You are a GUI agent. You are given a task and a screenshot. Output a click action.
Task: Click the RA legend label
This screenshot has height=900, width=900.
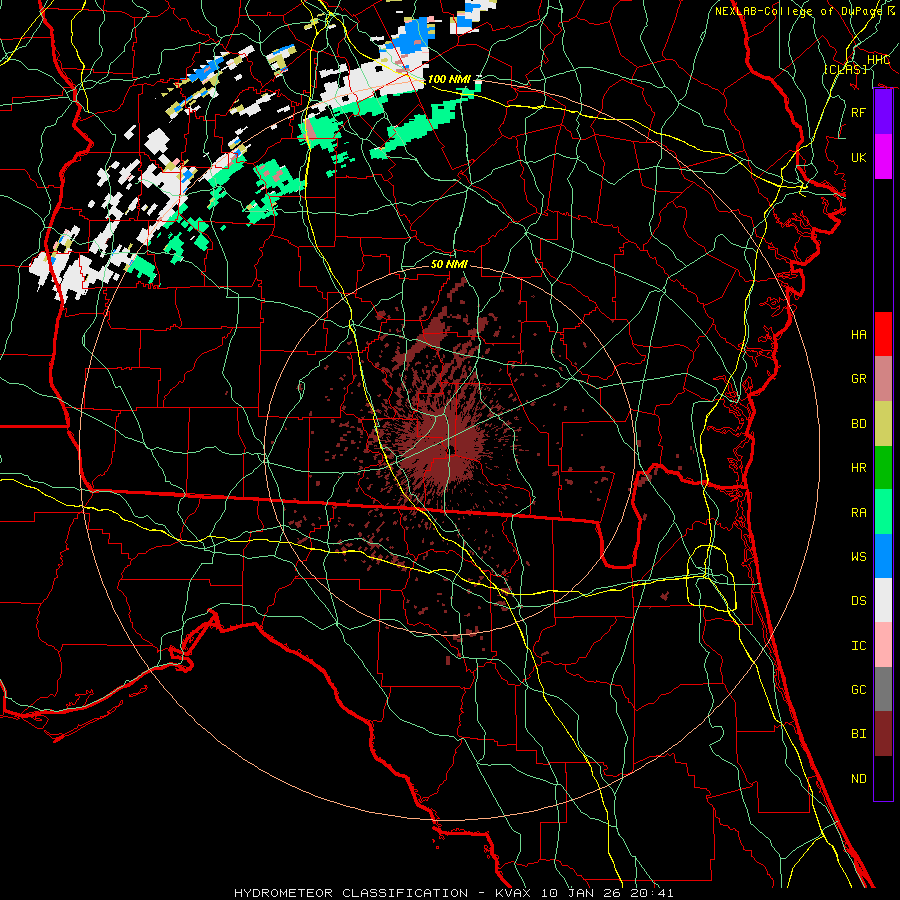858,513
